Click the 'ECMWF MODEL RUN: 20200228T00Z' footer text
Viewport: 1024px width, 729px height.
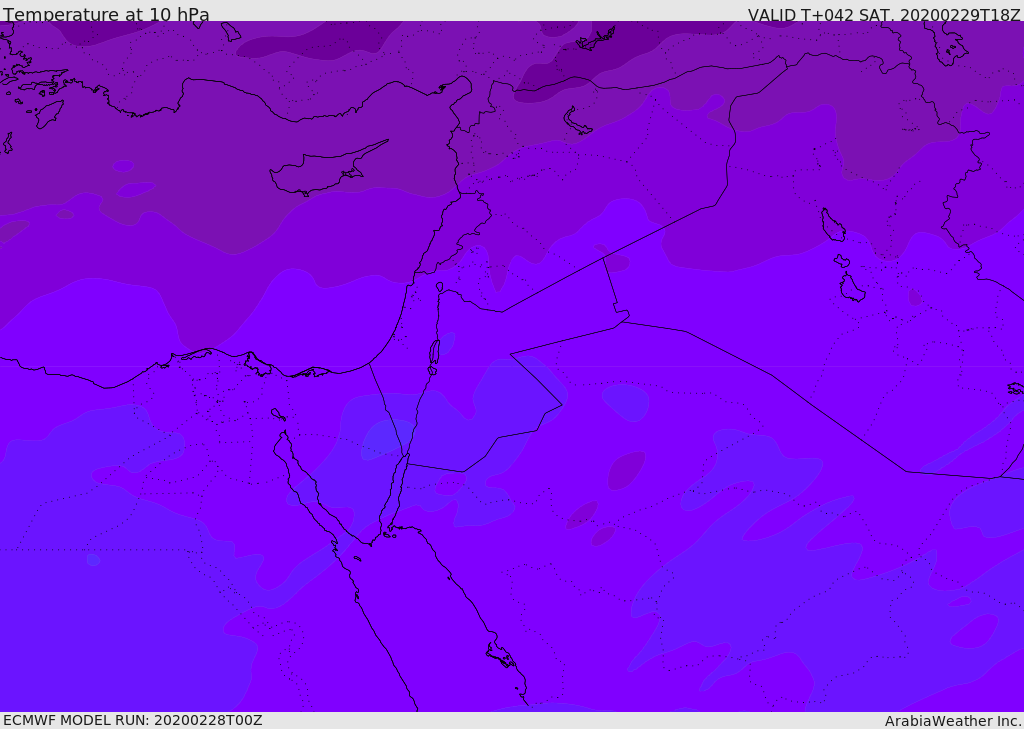click(133, 720)
